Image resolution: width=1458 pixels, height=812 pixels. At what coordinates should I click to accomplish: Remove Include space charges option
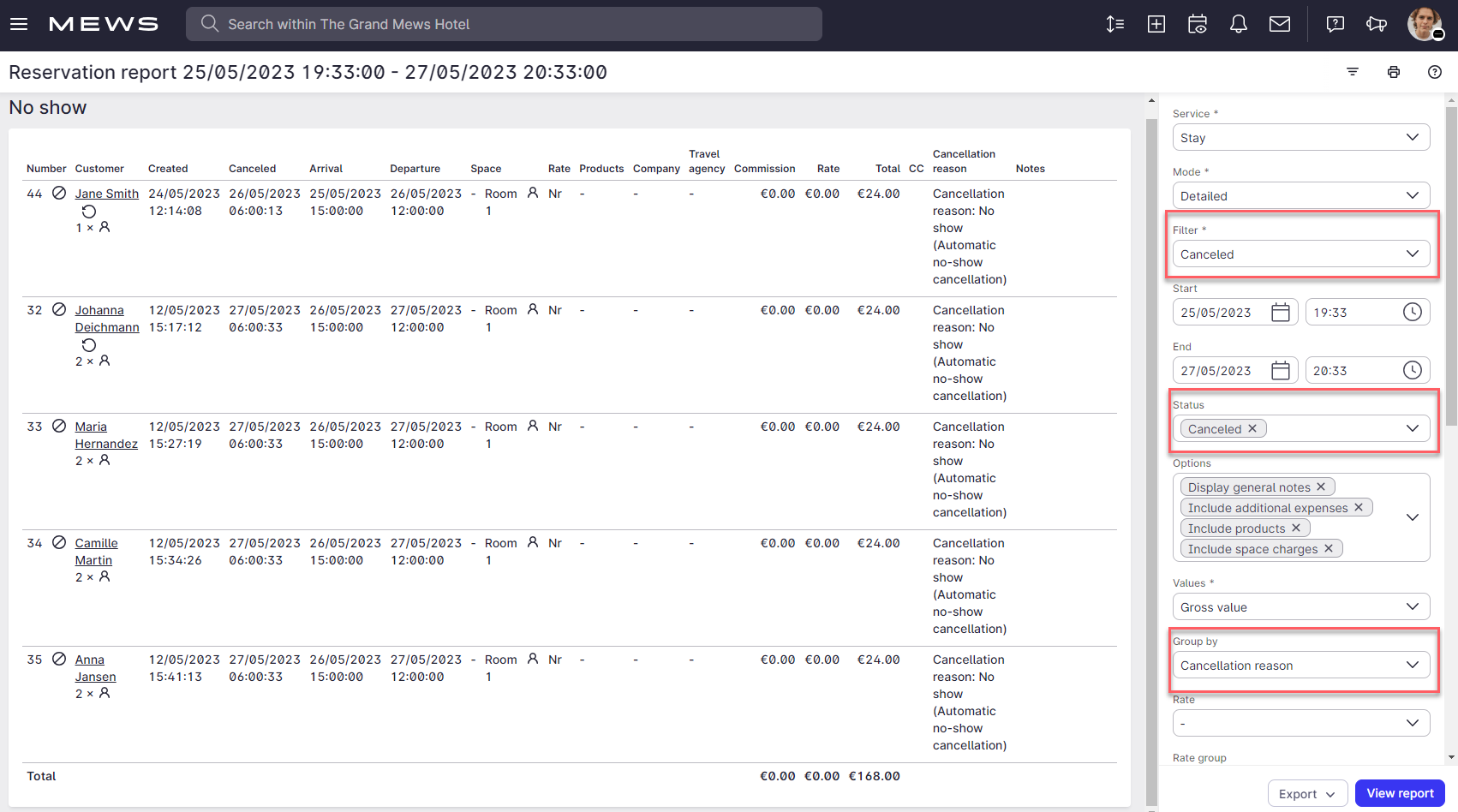(1329, 548)
